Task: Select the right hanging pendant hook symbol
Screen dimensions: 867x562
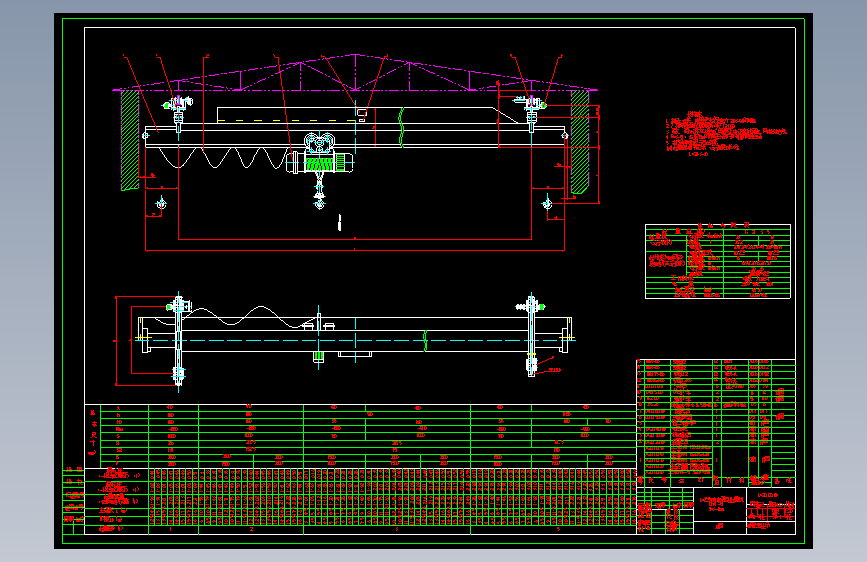Action: click(547, 204)
